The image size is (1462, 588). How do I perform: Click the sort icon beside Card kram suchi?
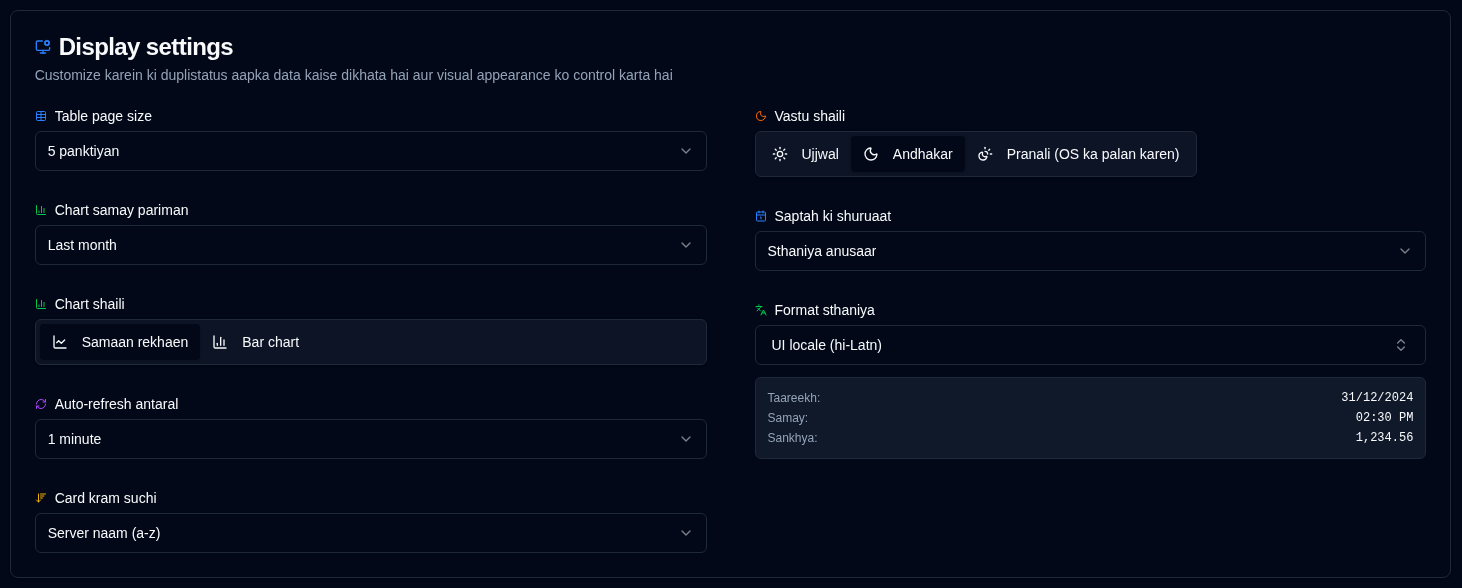pyautogui.click(x=41, y=498)
